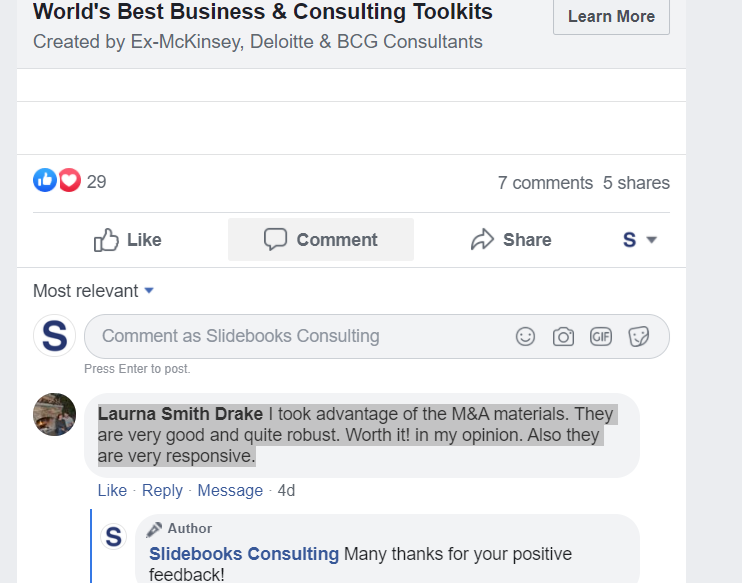Click the Slidebooks avatar in reply
Viewport: 742px width, 583px height.
click(114, 537)
